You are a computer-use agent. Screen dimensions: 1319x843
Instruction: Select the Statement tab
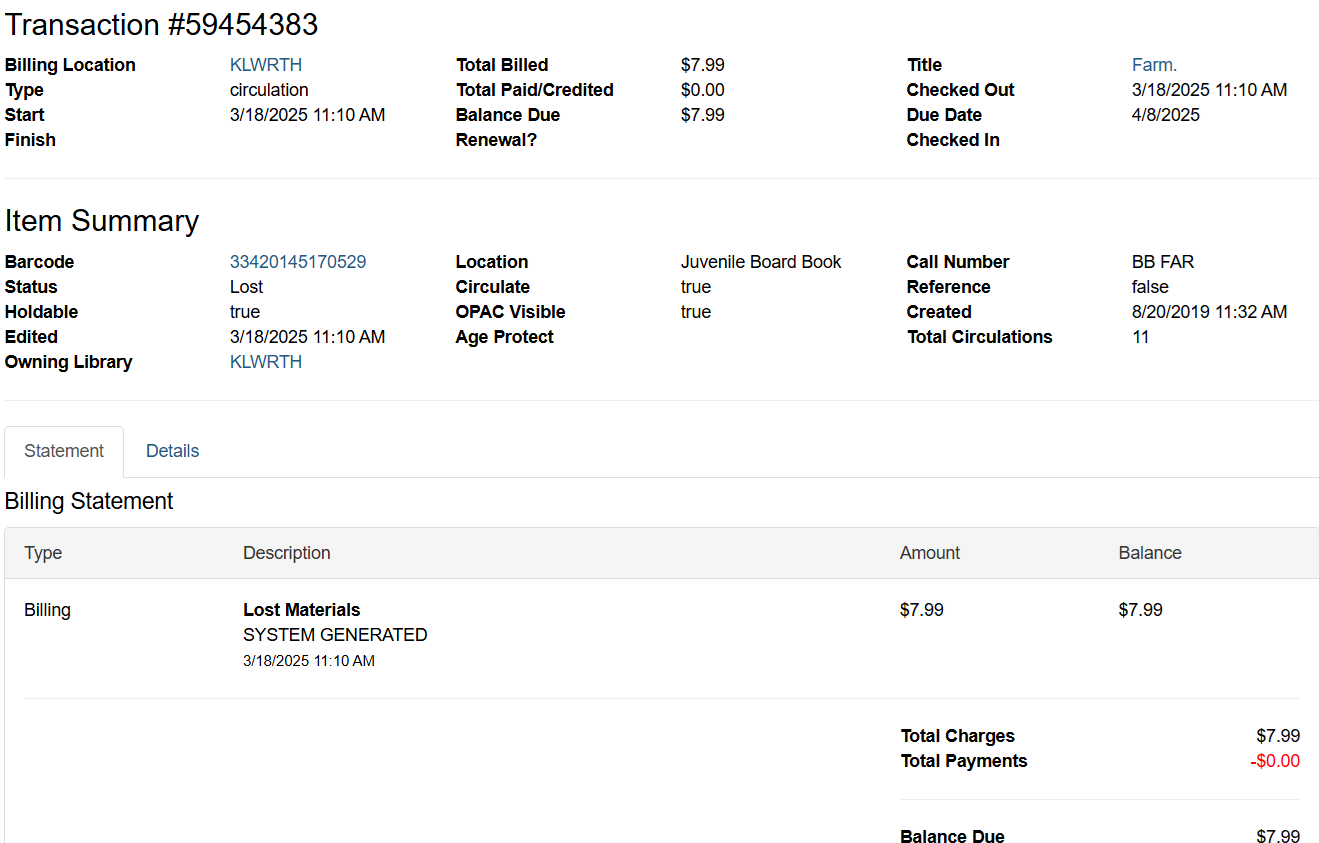point(64,451)
